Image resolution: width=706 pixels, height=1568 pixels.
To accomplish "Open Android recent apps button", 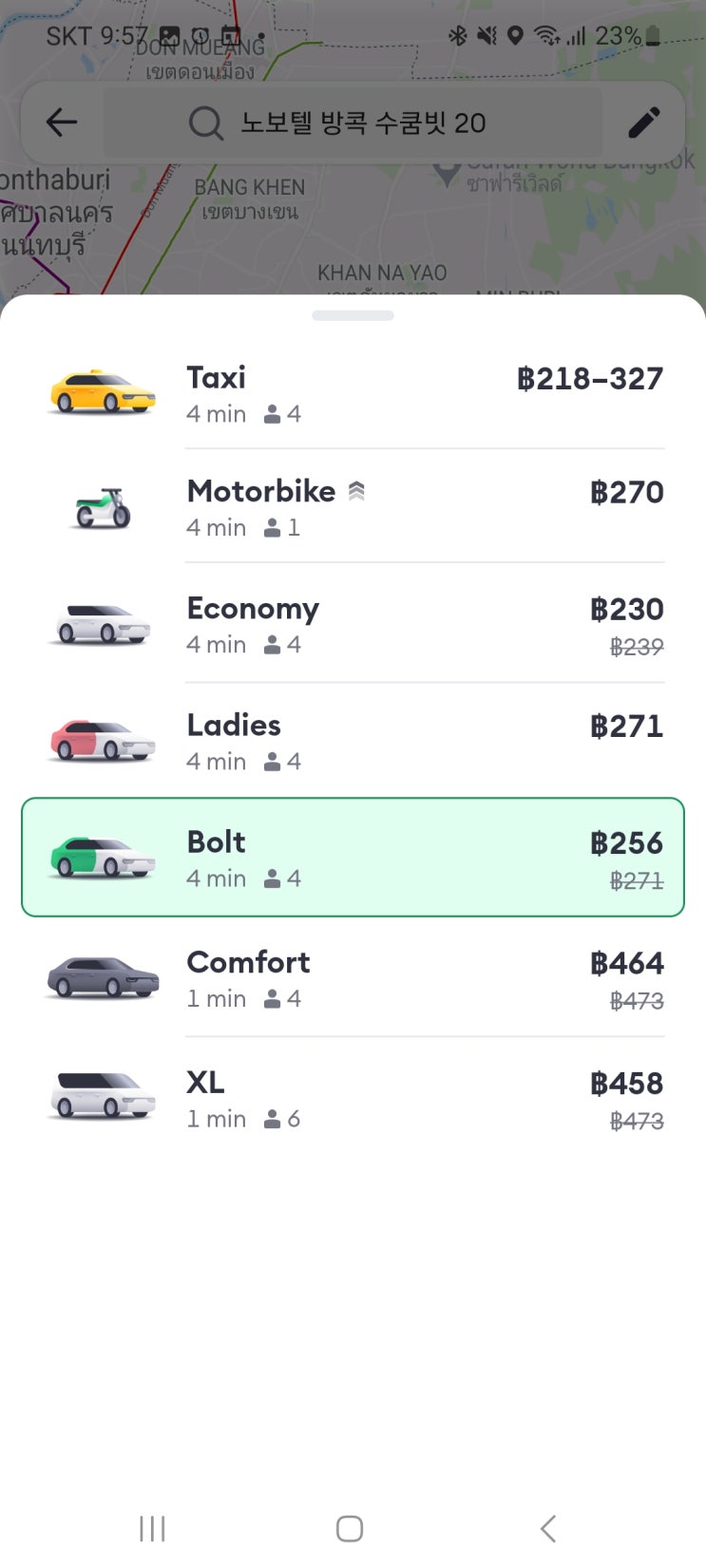I will pos(152,1528).
